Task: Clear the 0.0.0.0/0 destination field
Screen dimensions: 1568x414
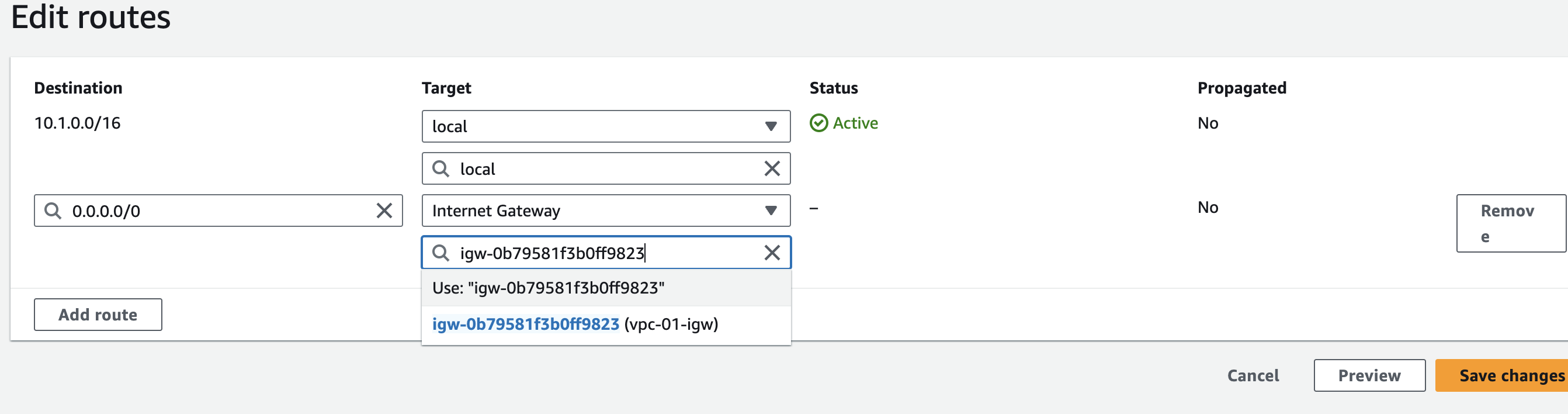Action: [384, 211]
